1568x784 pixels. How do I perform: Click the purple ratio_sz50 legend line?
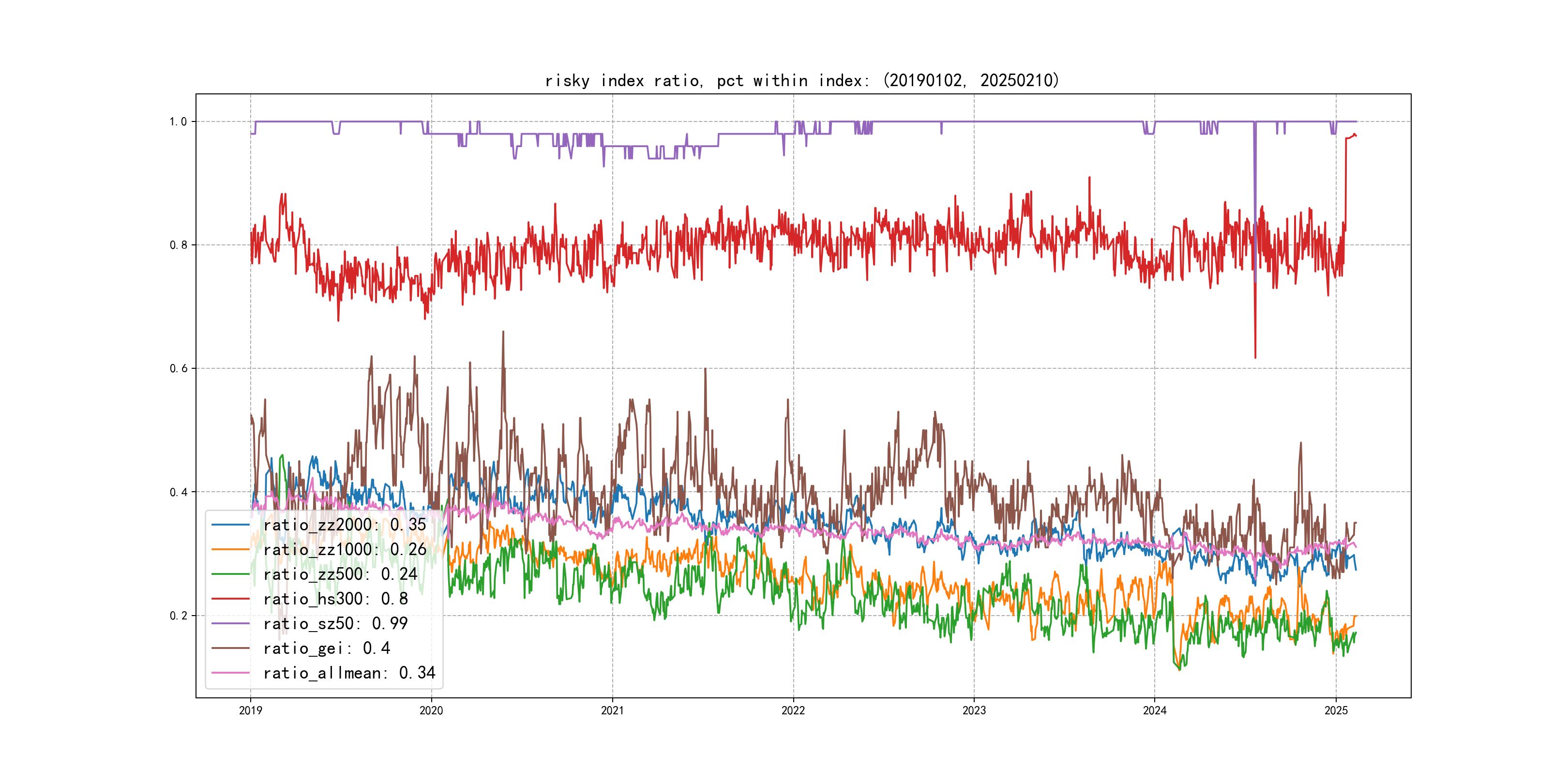click(230, 623)
